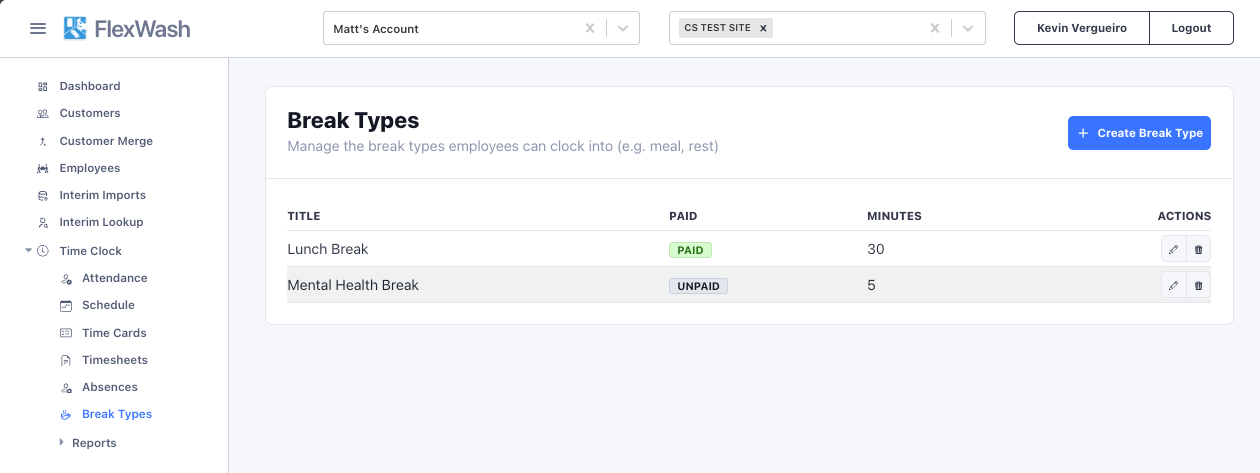Open Kevin Vergueiro's profile button
This screenshot has height=473, width=1260.
1082,28
